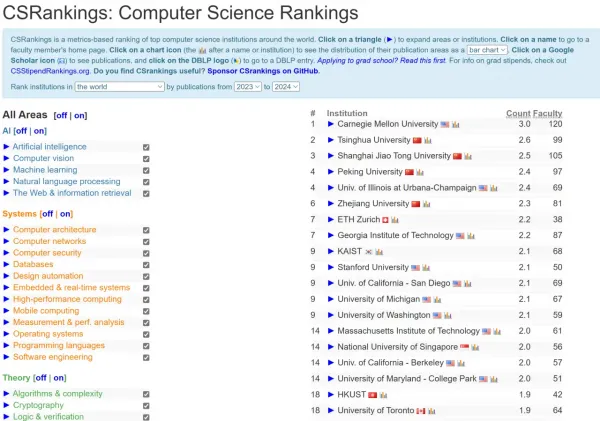This screenshot has width=600, height=421.
Task: Expand the Algorithms & complexity area triangle
Action: point(6,393)
